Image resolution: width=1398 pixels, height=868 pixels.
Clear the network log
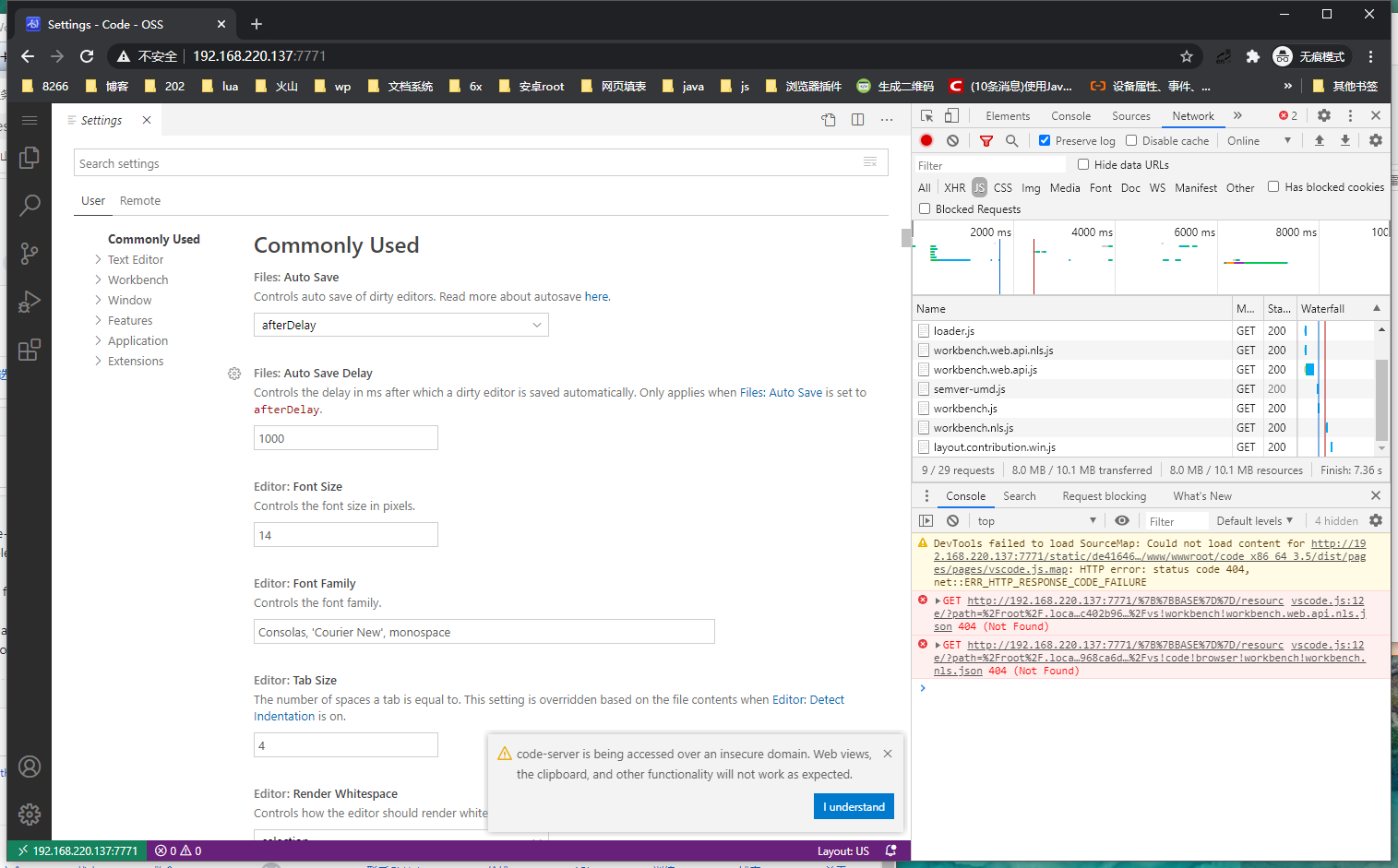(952, 140)
